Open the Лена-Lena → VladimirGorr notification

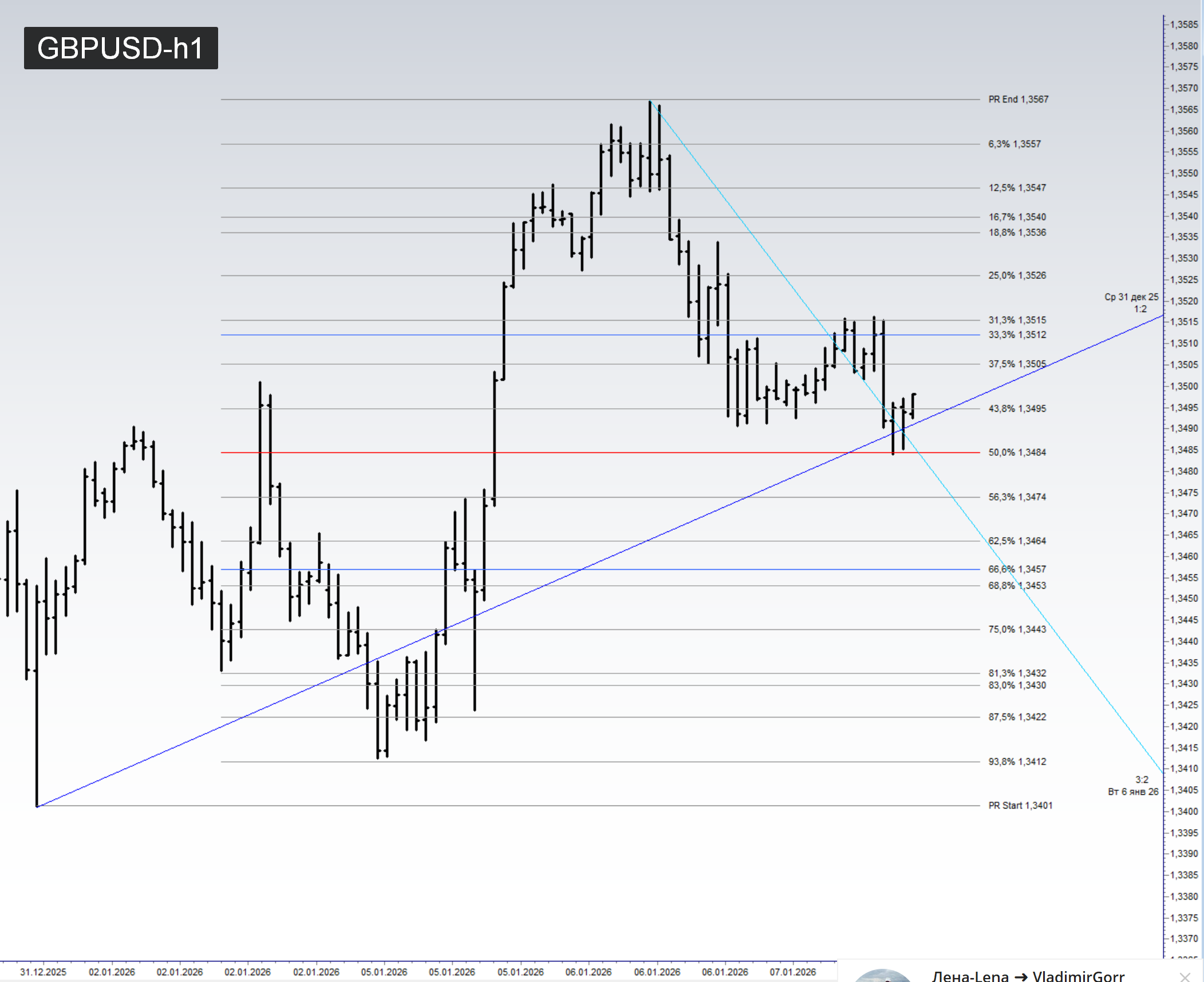tap(1028, 976)
